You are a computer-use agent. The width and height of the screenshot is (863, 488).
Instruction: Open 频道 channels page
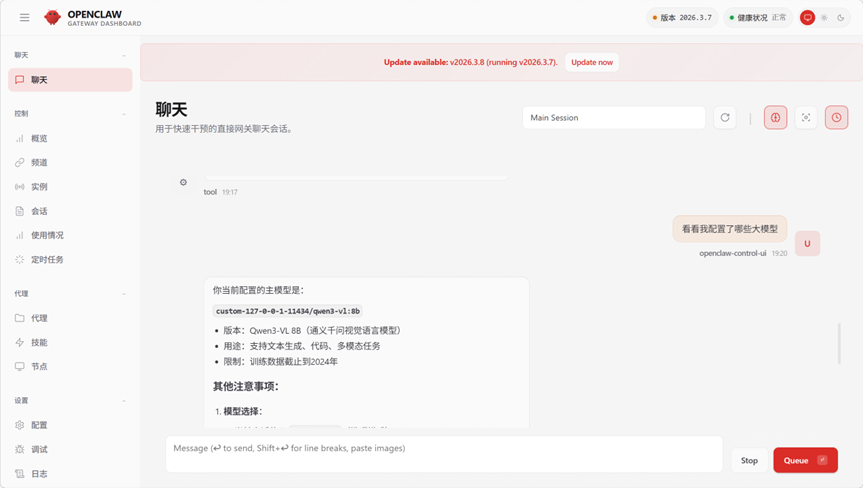click(x=70, y=162)
